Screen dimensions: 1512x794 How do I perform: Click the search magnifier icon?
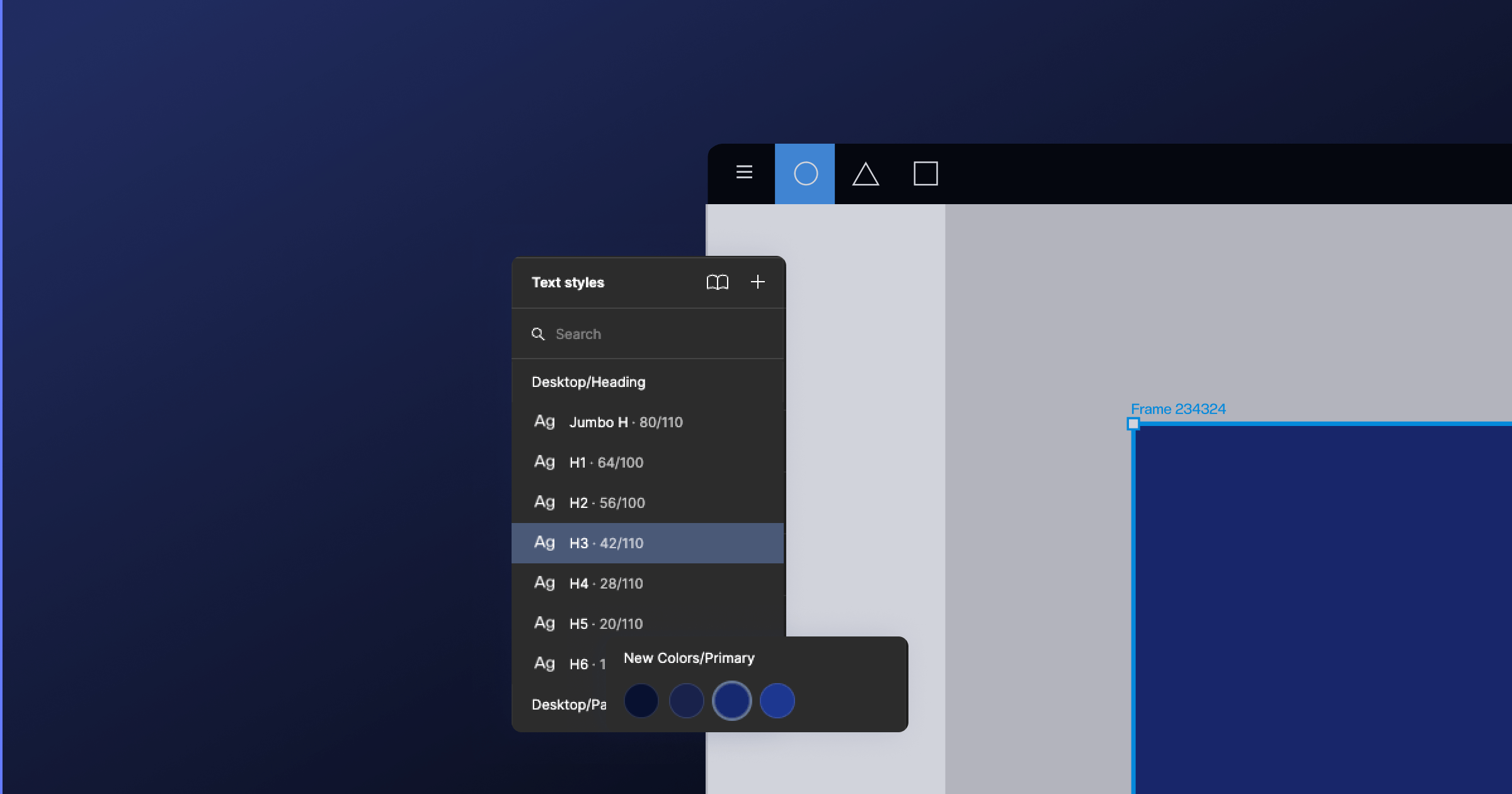[538, 334]
